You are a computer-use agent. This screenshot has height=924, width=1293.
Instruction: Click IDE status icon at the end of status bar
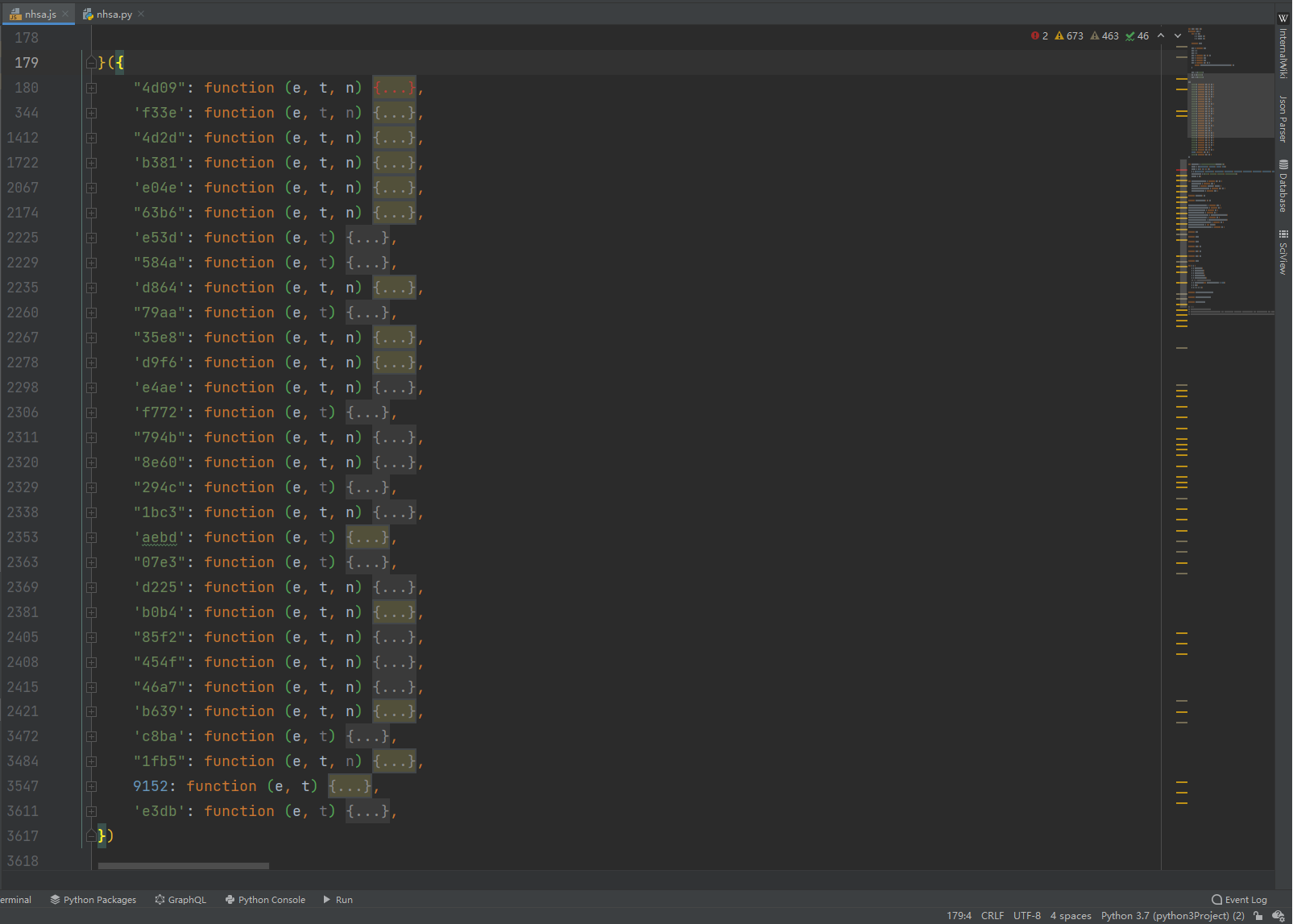[1278, 916]
